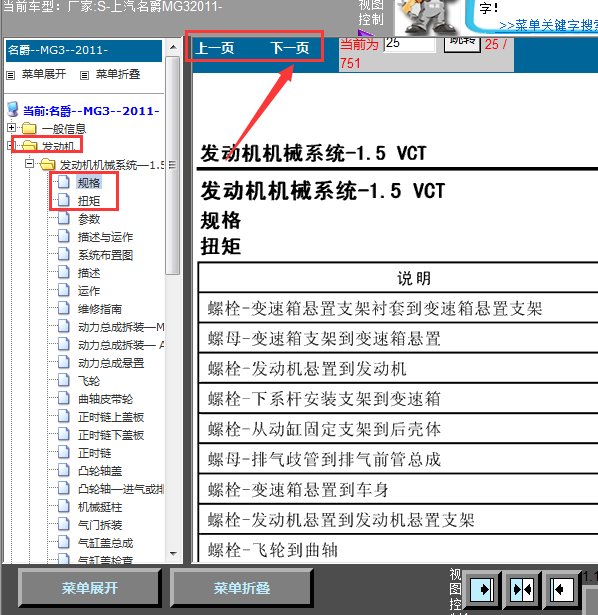Click the tree panel vertical scrollbar thumb
Image resolution: width=598 pixels, height=615 pixels.
pos(173,166)
